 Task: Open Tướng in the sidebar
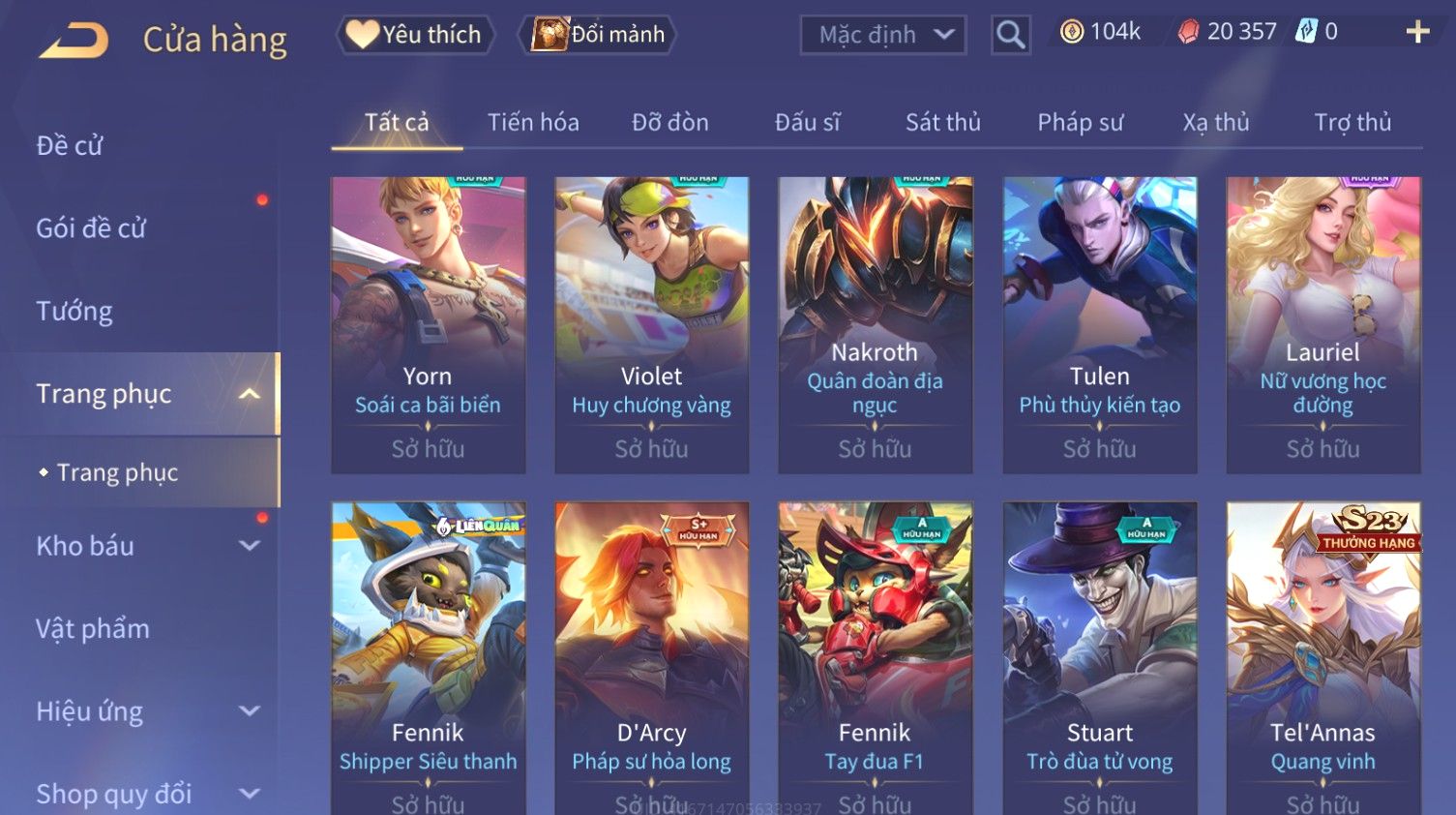tap(74, 311)
